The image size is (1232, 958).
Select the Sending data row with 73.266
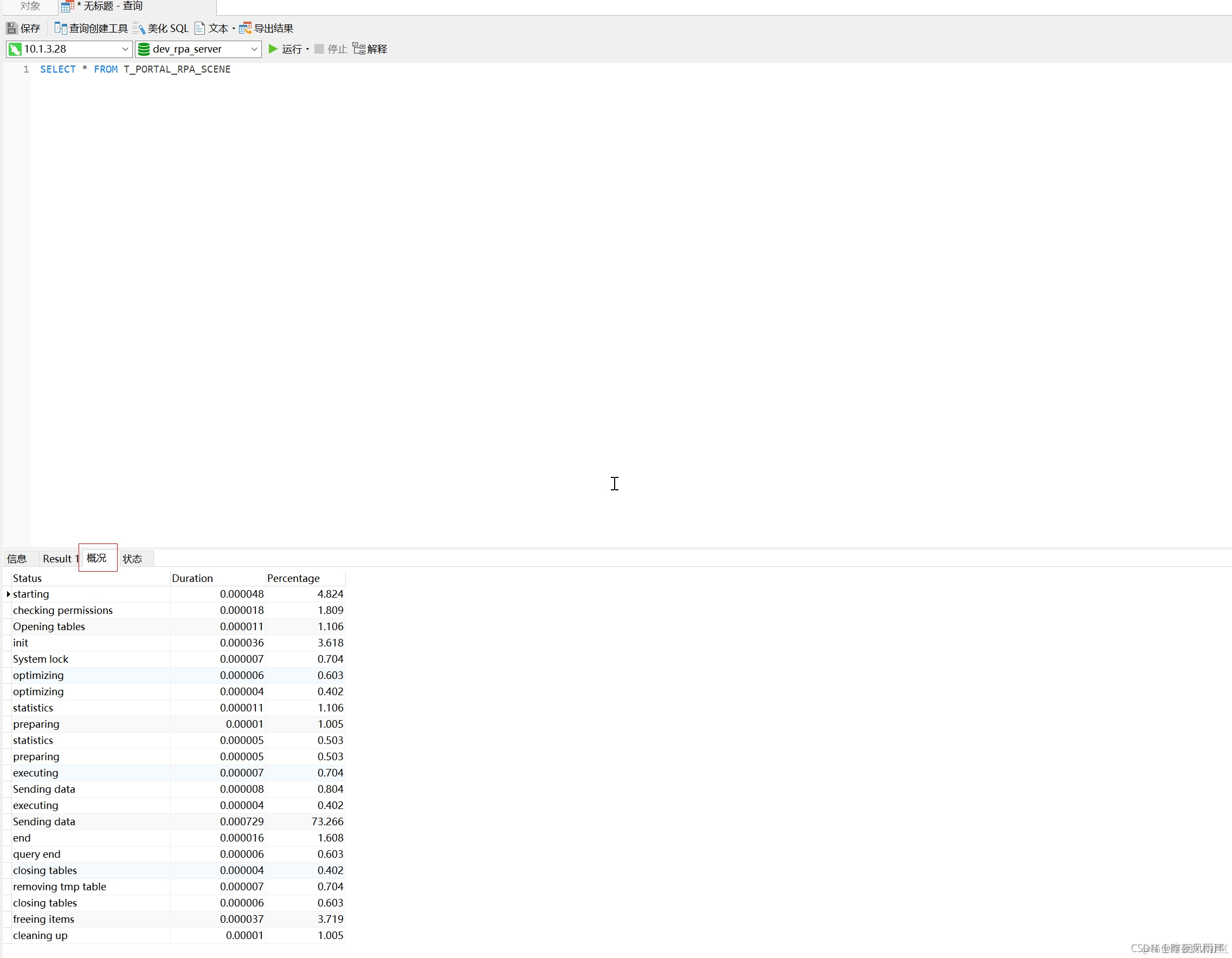pyautogui.click(x=44, y=821)
